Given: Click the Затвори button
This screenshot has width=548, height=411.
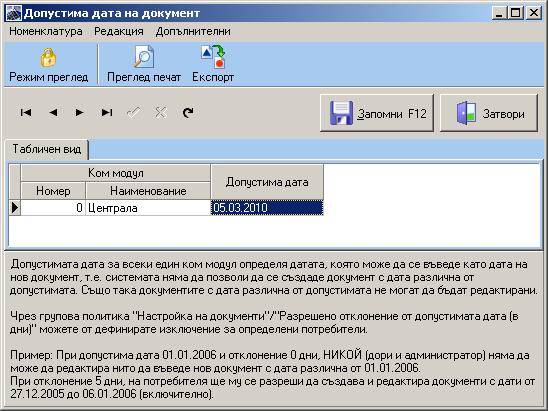Looking at the screenshot, I should 489,113.
